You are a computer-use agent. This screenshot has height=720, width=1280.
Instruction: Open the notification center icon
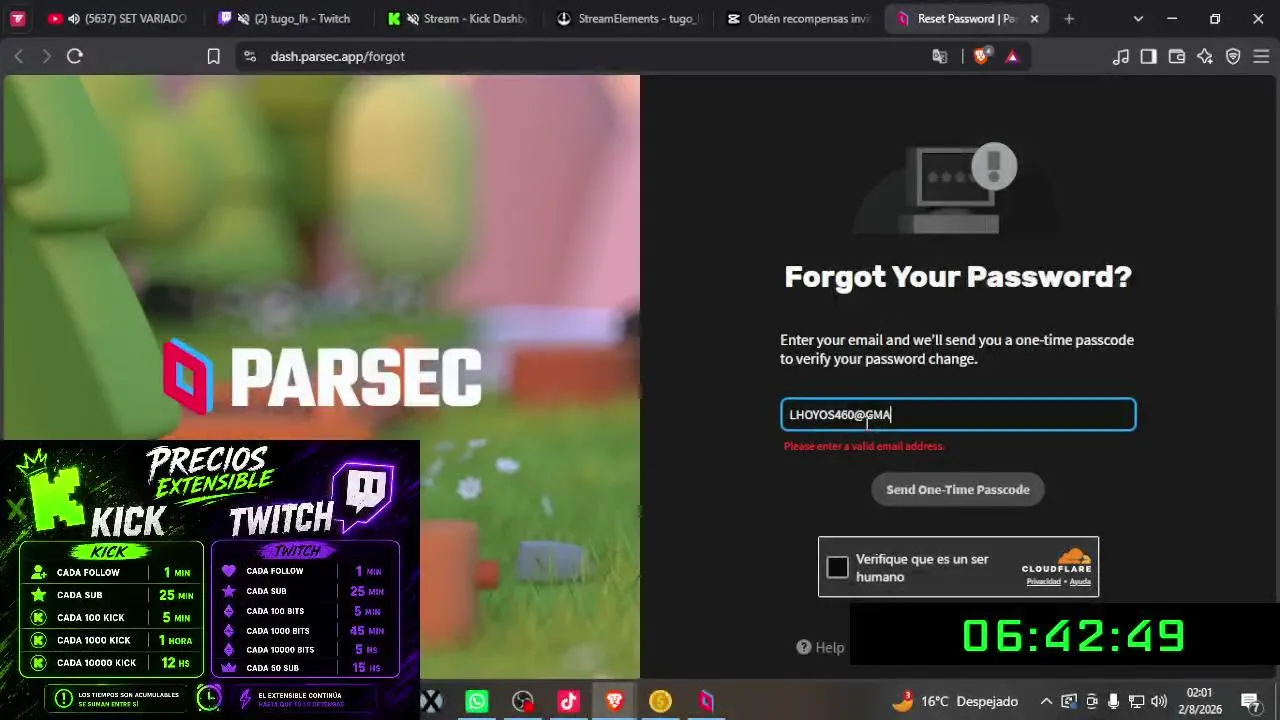click(1250, 701)
